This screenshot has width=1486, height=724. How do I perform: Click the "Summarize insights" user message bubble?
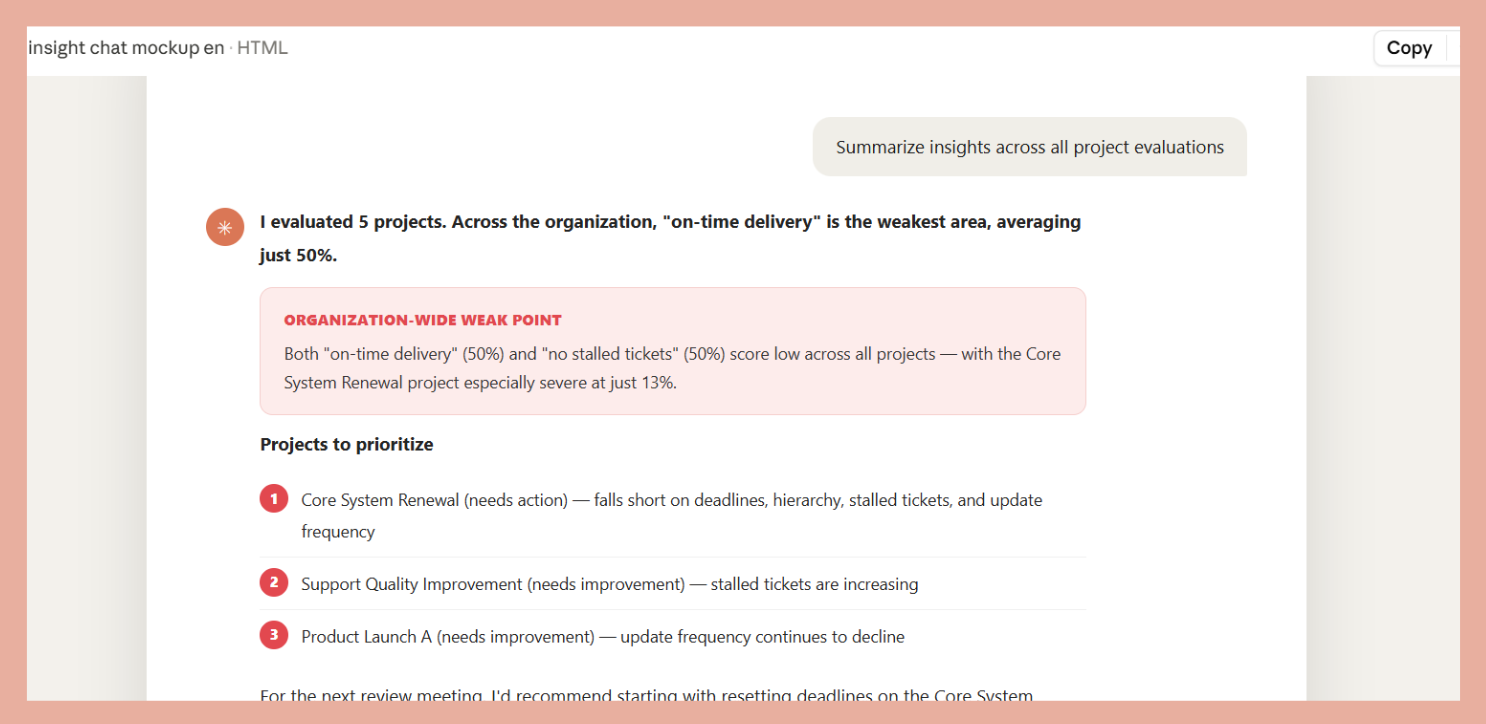tap(1029, 147)
